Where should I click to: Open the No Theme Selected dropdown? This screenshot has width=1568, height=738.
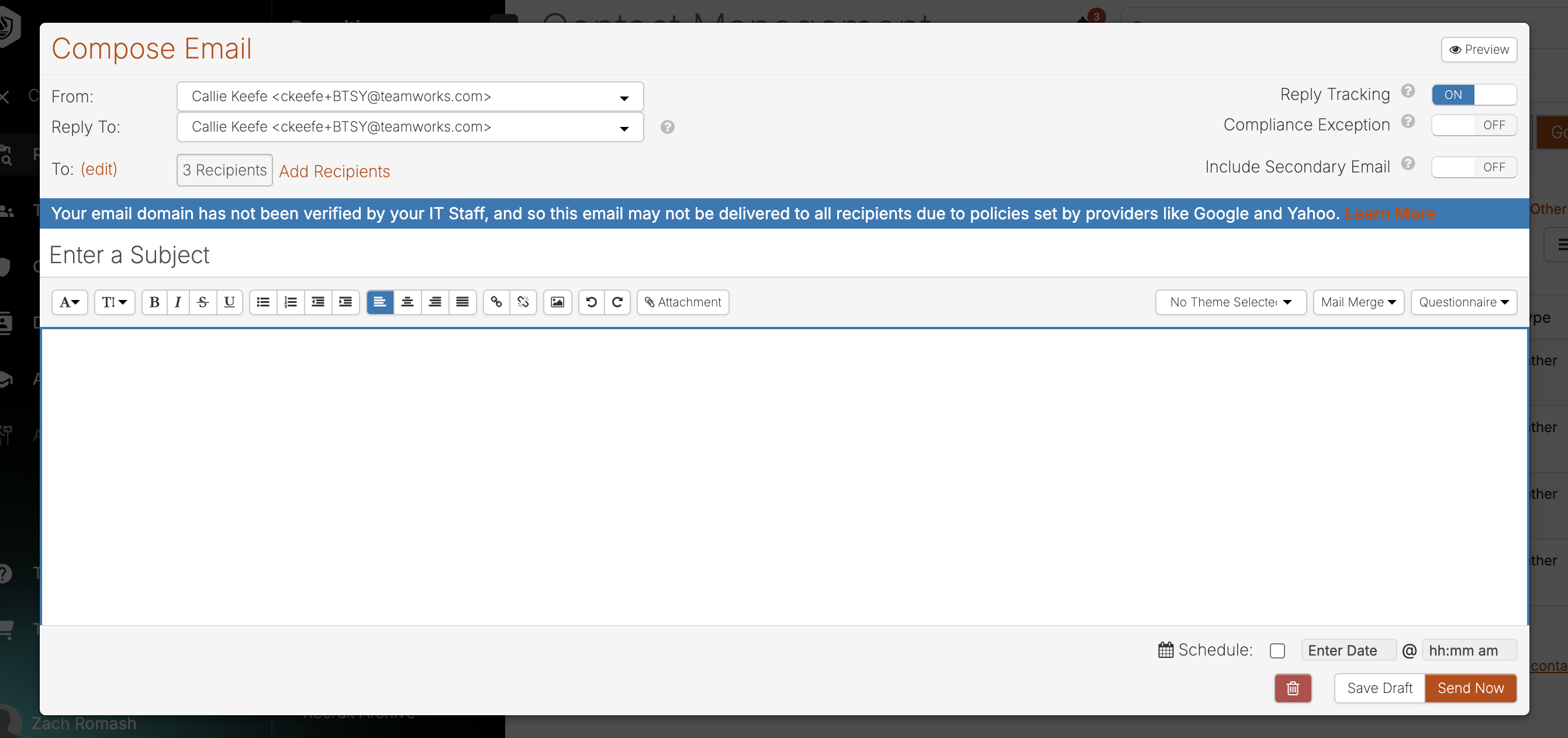[1231, 302]
